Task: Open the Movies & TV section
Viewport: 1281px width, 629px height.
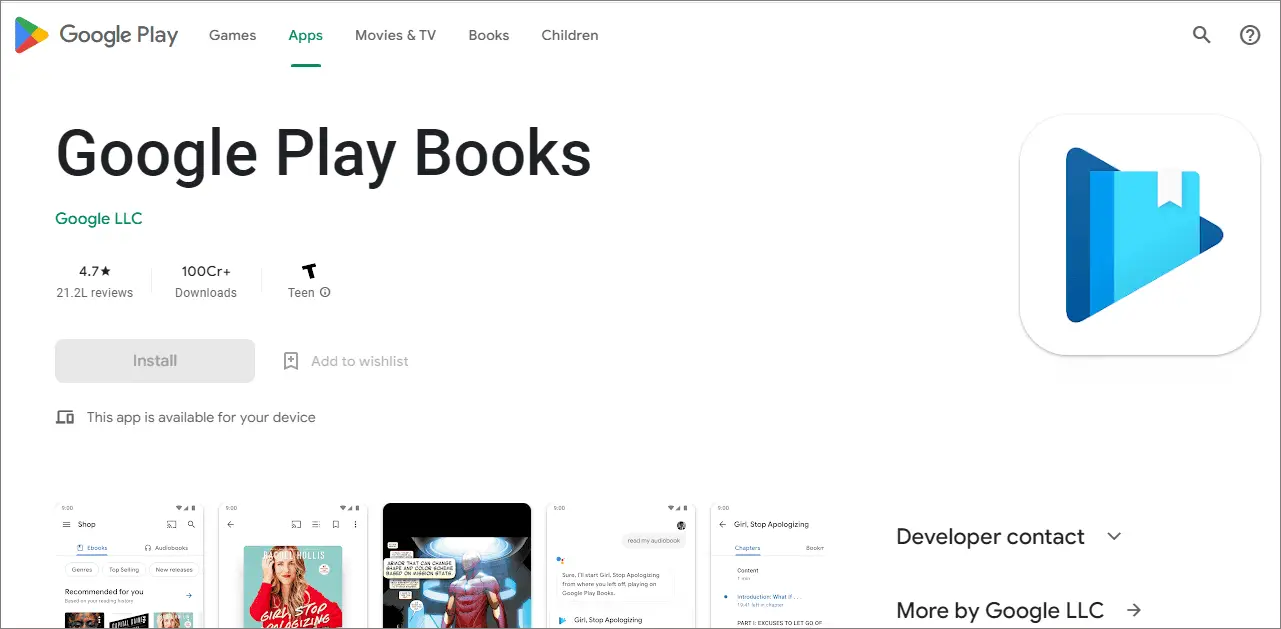Action: (395, 34)
